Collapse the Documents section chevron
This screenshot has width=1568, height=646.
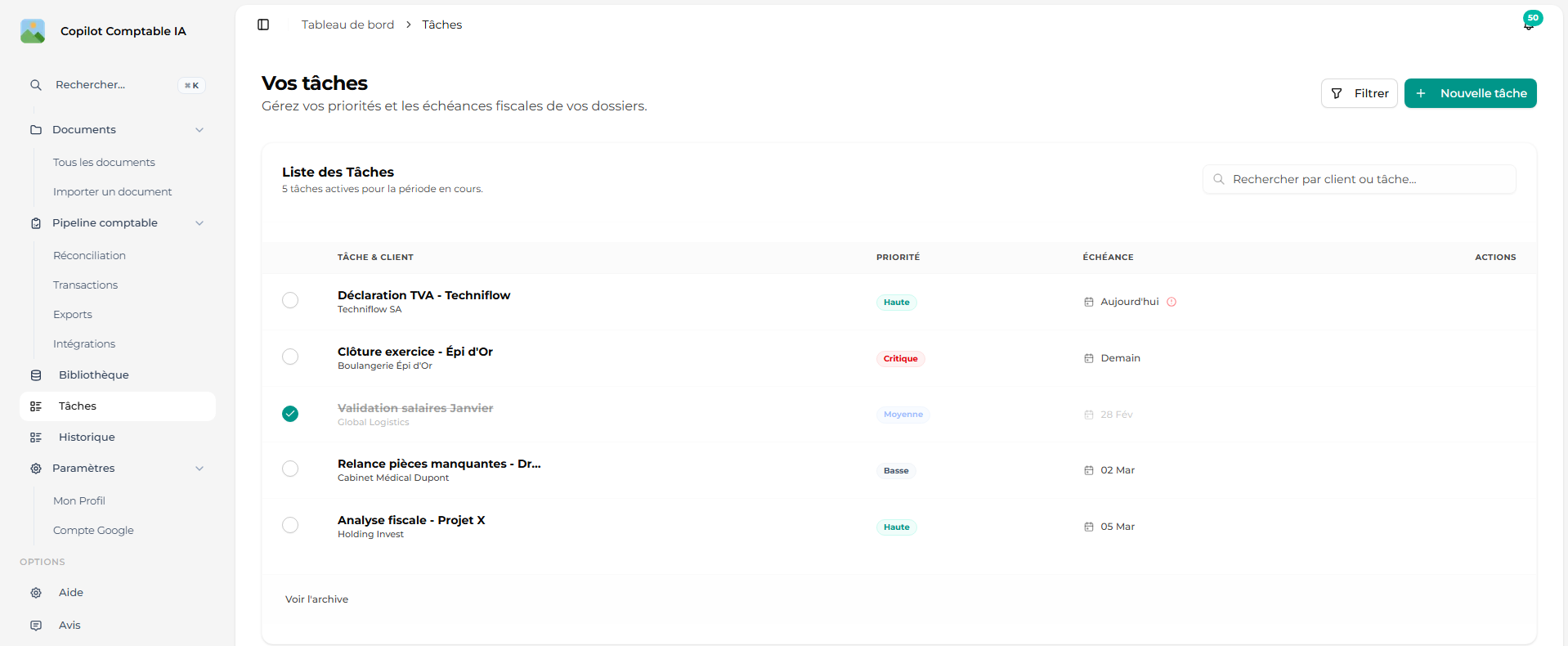coord(199,130)
